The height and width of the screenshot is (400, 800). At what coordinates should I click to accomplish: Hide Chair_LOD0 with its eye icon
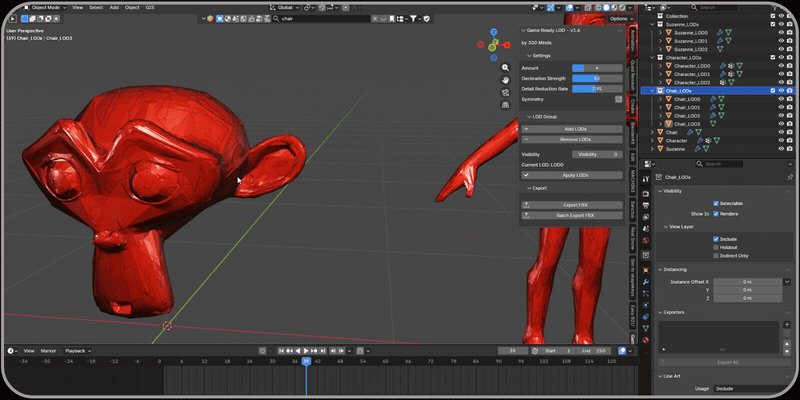click(x=781, y=99)
